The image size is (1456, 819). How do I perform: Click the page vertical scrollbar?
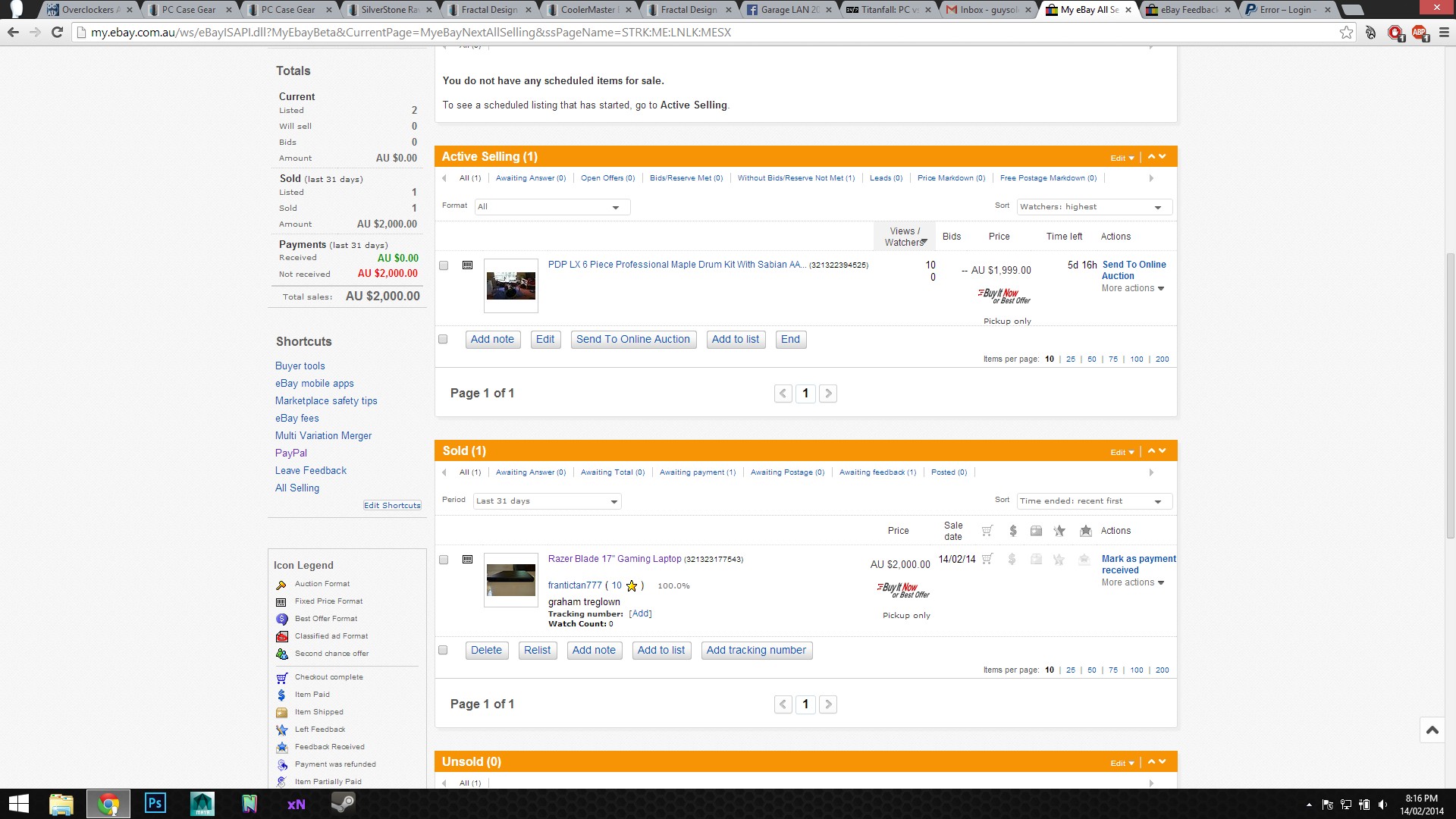click(1450, 394)
